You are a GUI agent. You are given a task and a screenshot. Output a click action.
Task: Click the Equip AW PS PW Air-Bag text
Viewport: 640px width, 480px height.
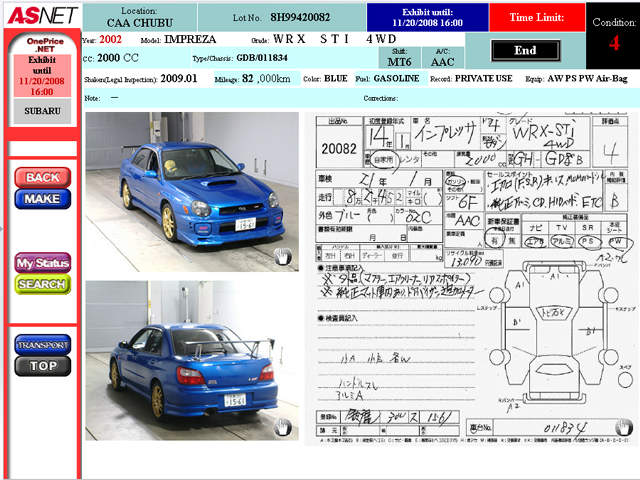tap(587, 78)
